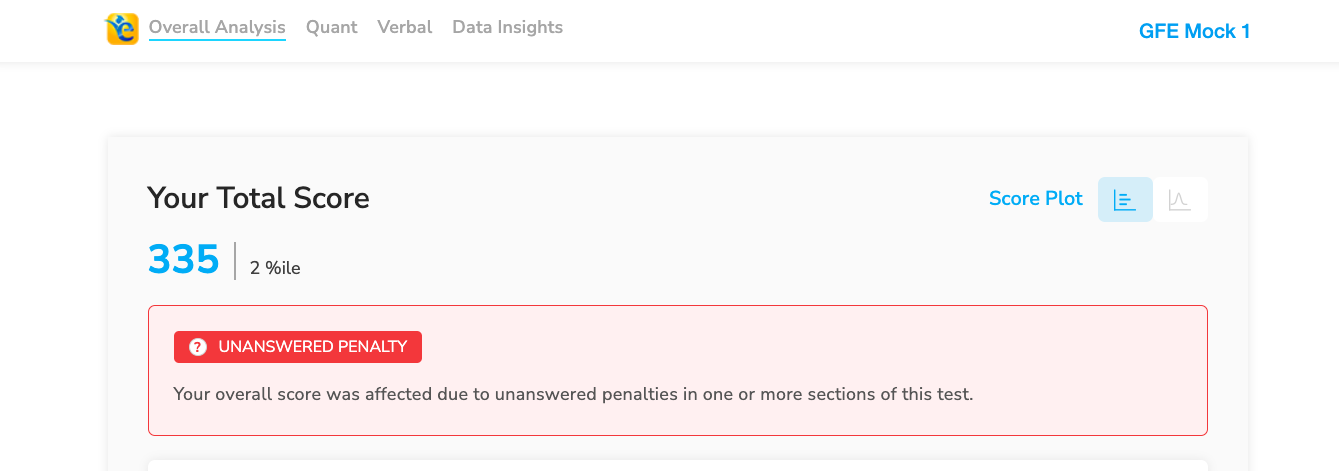Image resolution: width=1339 pixels, height=471 pixels.
Task: Switch to distribution curve score plot view
Action: 1180,199
